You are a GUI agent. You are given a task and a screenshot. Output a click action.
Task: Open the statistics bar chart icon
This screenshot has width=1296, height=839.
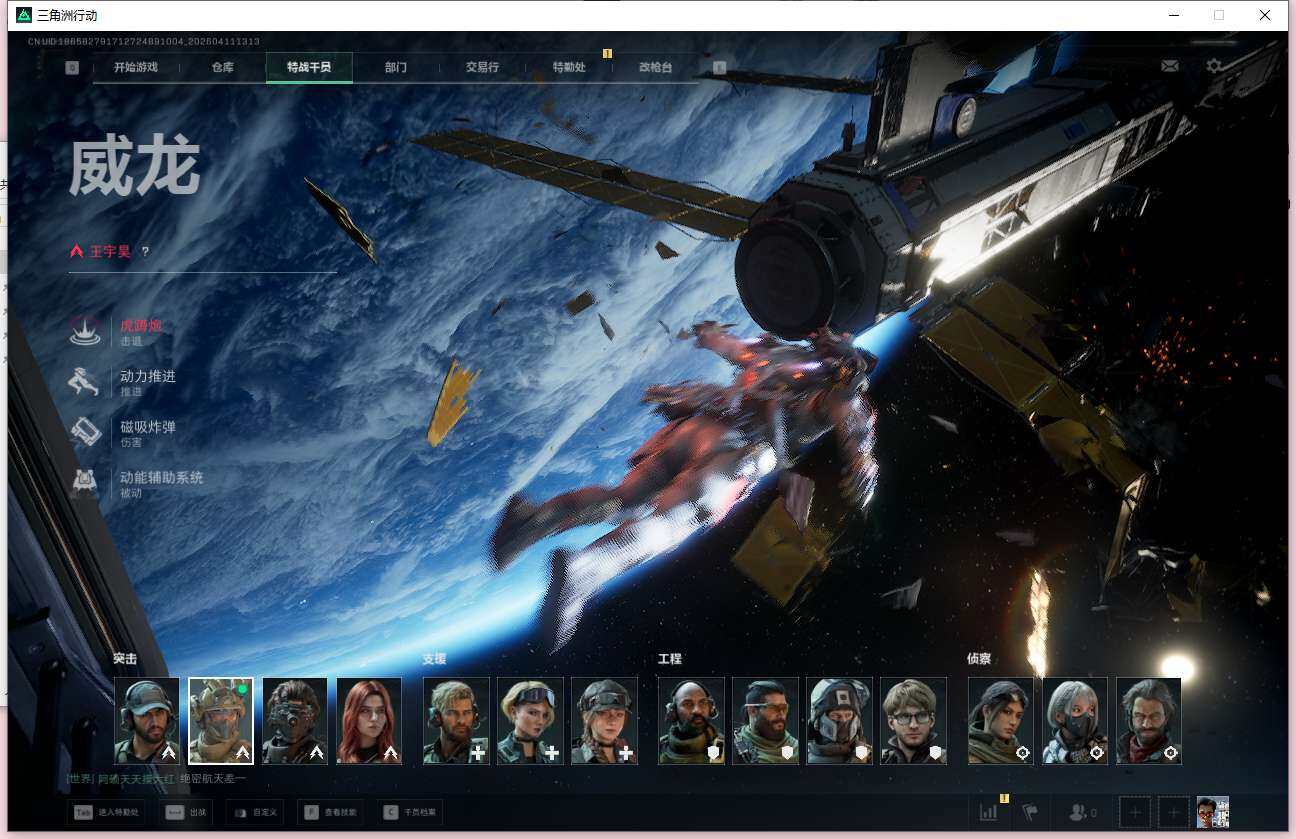tap(989, 812)
